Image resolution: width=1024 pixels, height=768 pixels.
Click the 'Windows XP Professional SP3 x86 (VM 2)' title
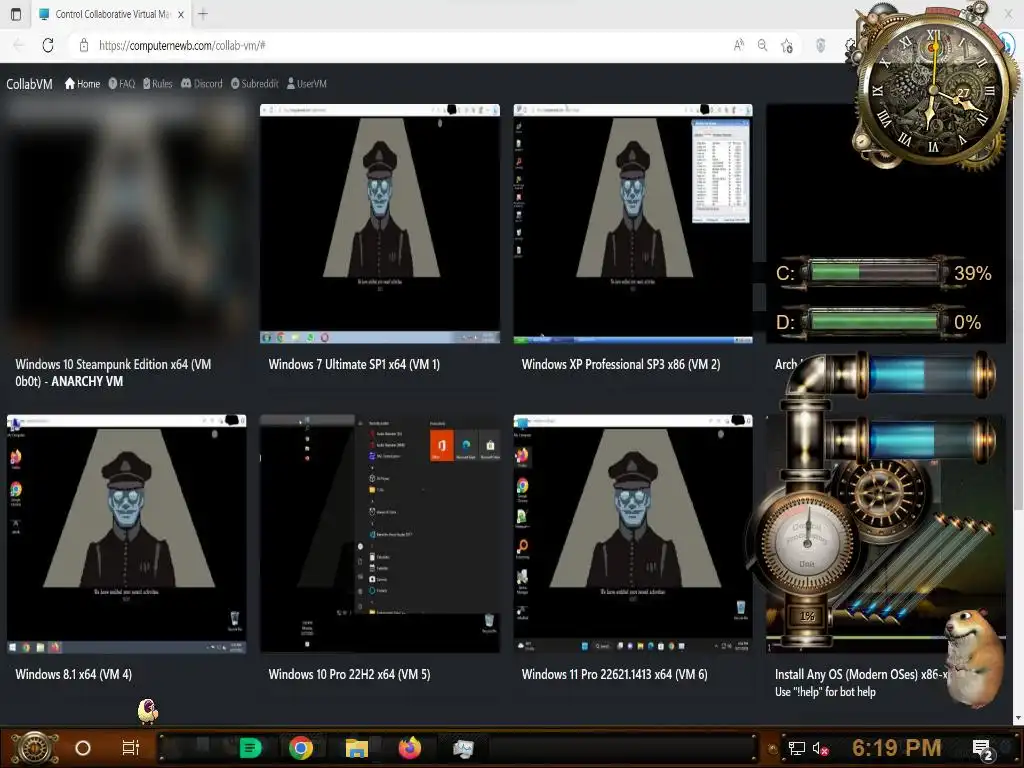[x=620, y=364]
